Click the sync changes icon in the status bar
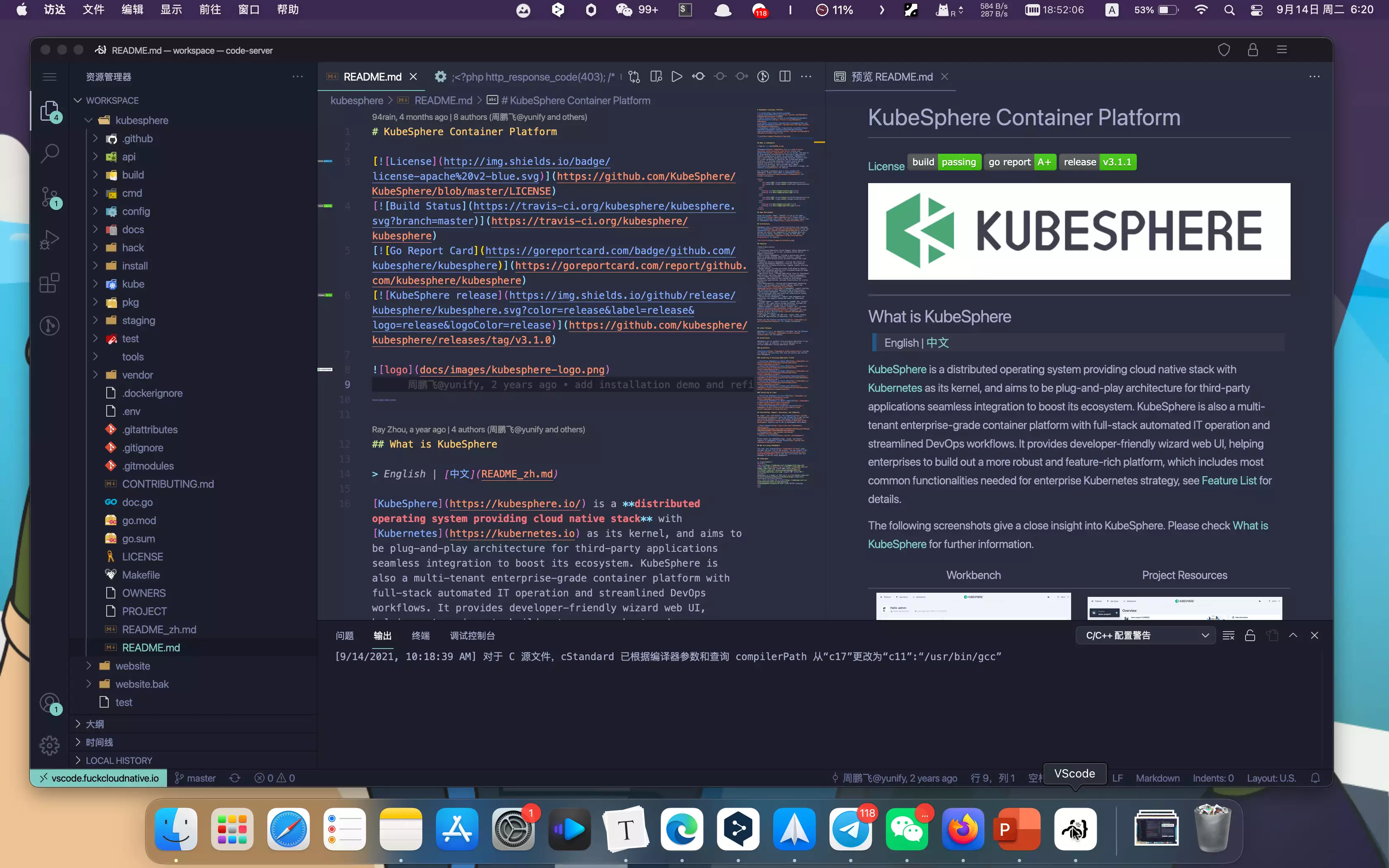 (235, 778)
